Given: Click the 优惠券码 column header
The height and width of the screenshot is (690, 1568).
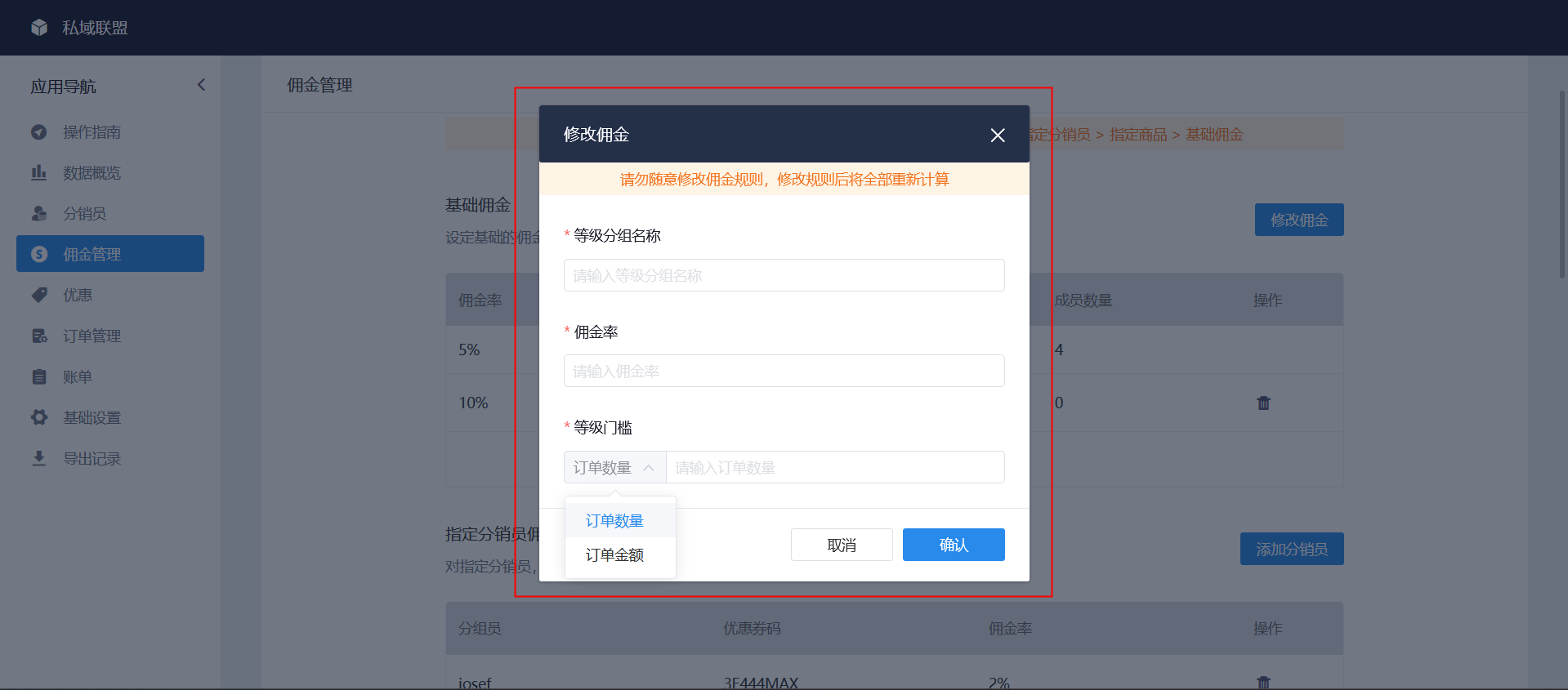Looking at the screenshot, I should 752,629.
